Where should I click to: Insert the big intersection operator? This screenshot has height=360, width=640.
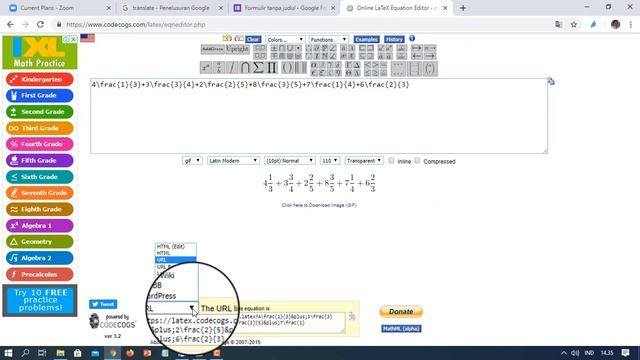coord(244,68)
